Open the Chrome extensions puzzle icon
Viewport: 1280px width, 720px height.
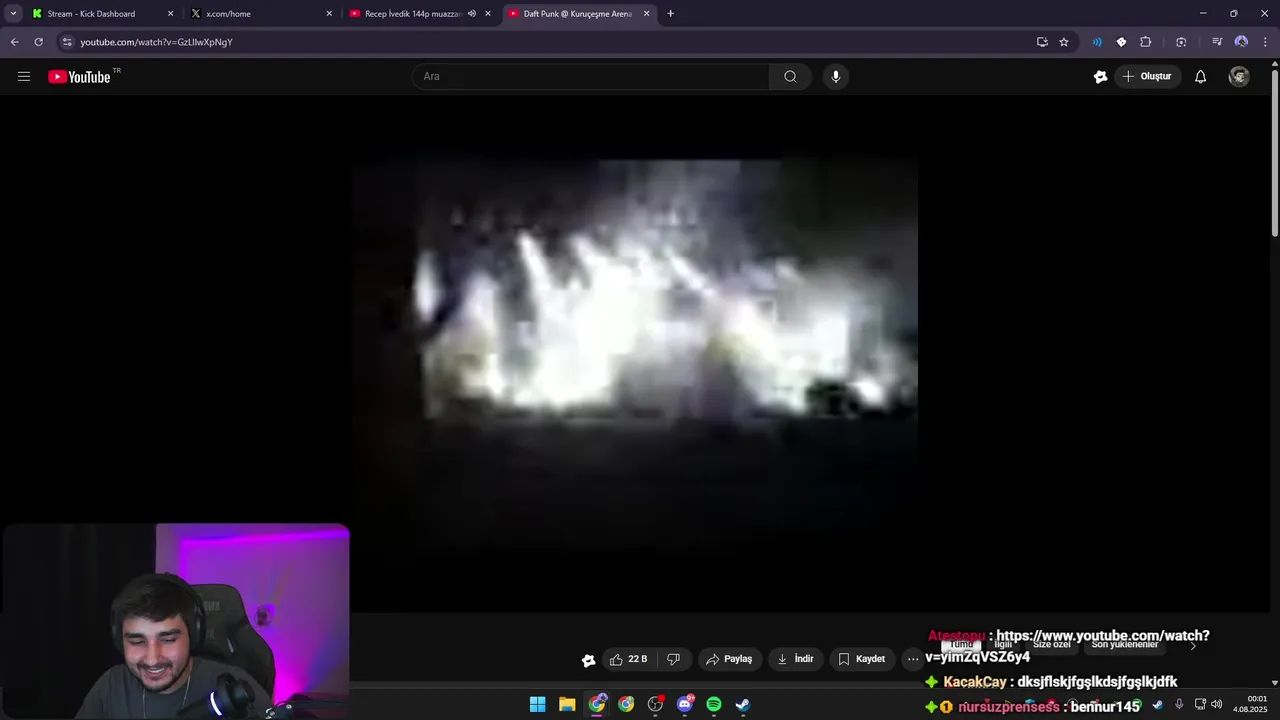(1146, 42)
